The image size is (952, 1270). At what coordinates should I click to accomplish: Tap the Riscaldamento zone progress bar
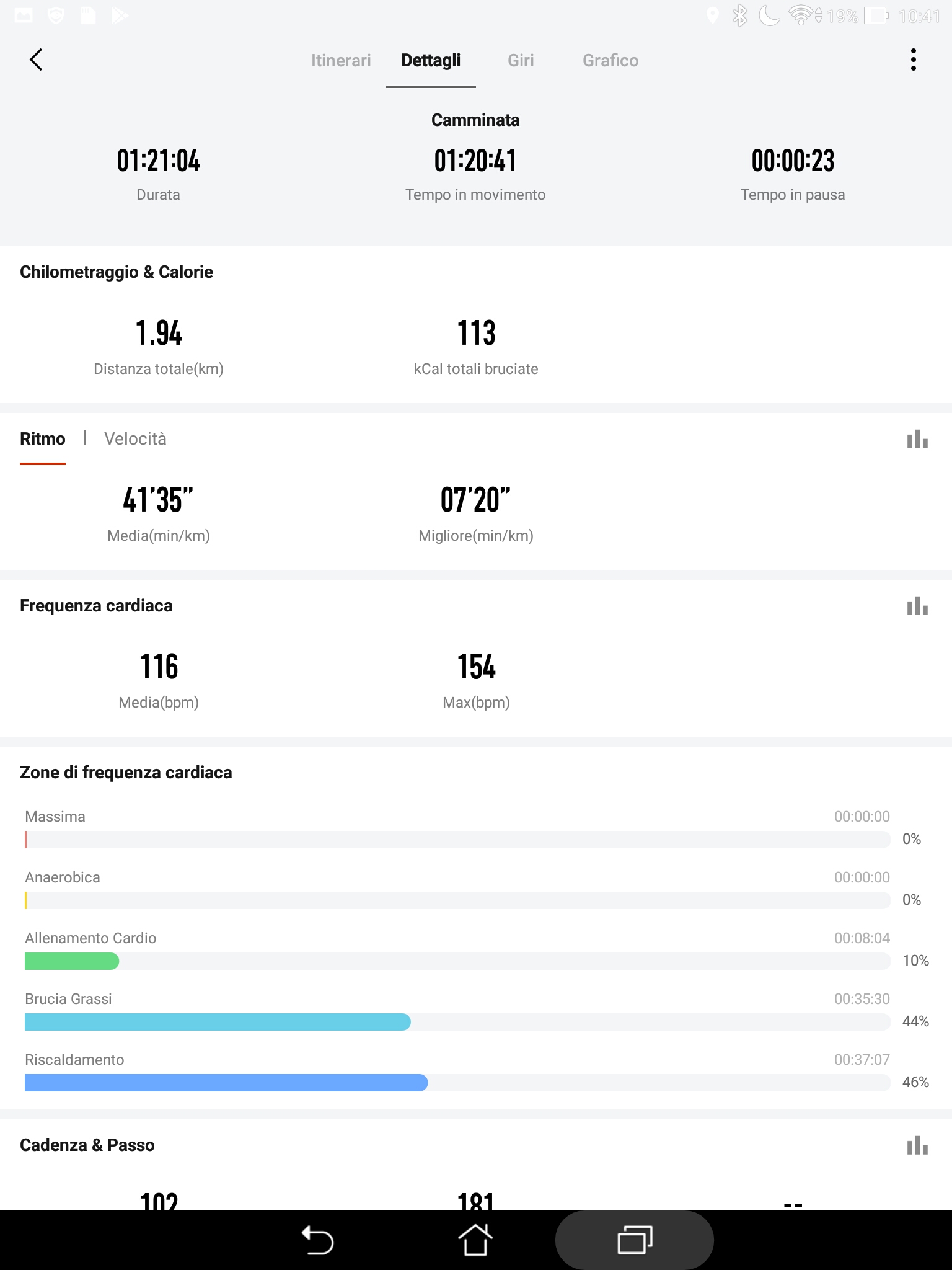pos(226,1083)
